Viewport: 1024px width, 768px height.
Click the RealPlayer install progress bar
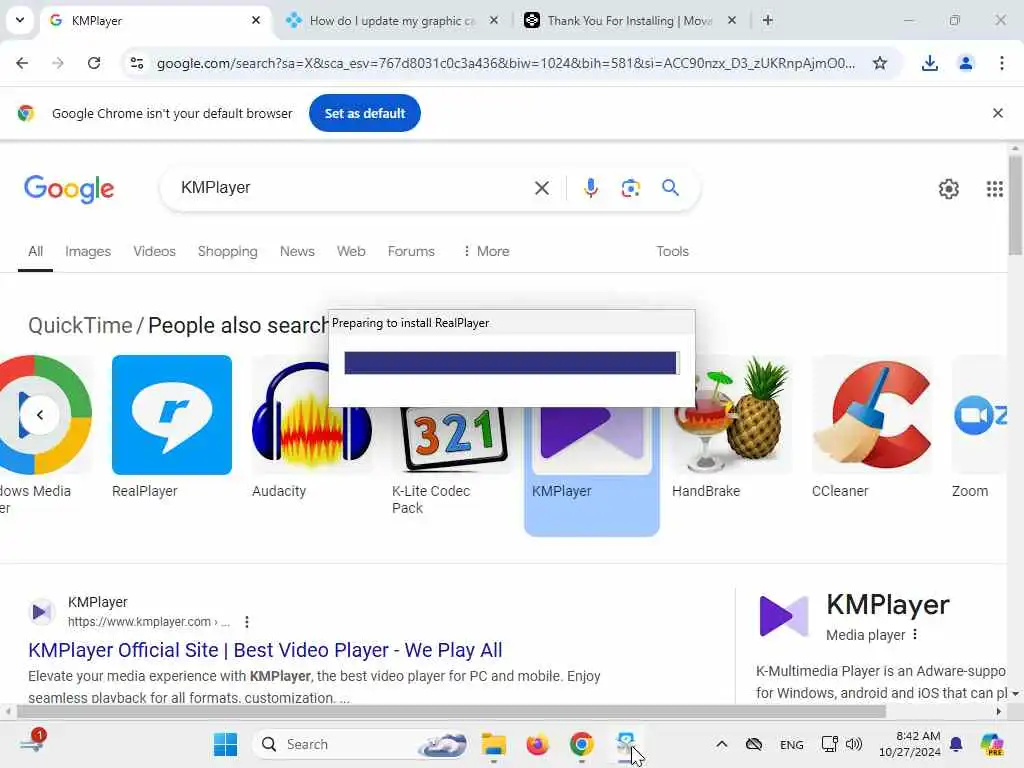coord(511,363)
